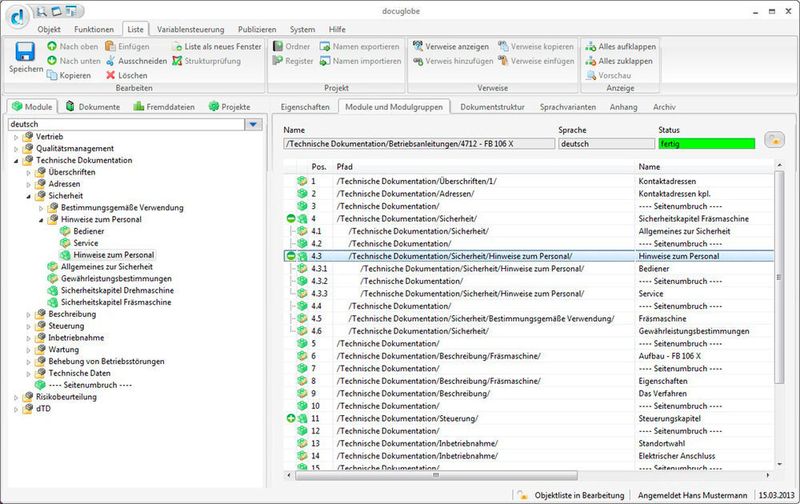Click the Nach oben arrow icon

pos(52,46)
